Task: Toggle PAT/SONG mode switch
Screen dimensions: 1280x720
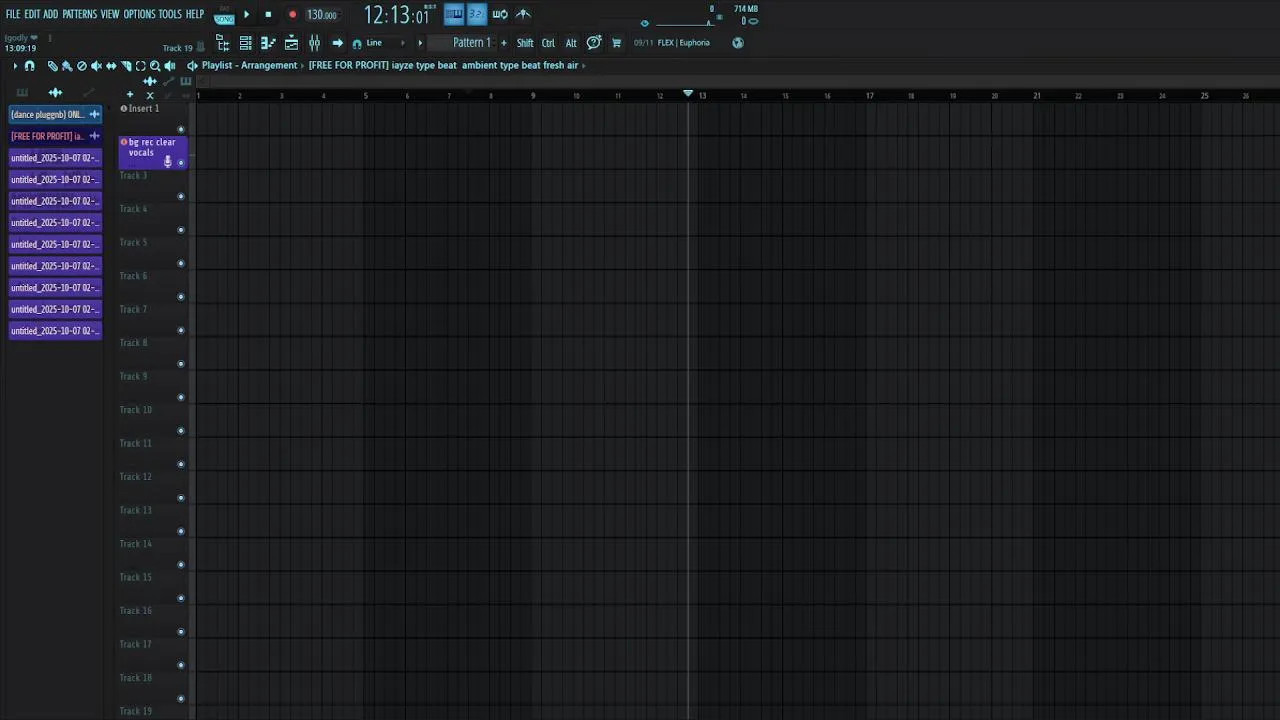Action: pyautogui.click(x=224, y=15)
